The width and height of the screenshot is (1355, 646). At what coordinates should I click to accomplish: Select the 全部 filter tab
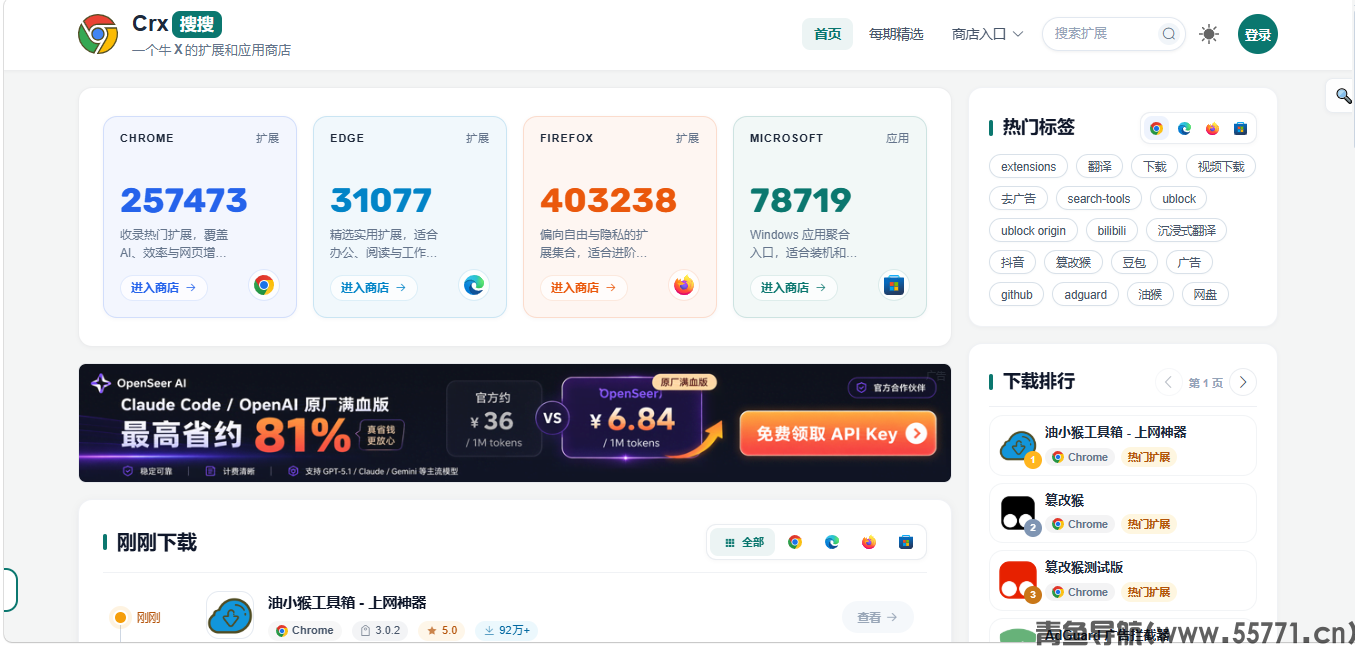click(743, 542)
